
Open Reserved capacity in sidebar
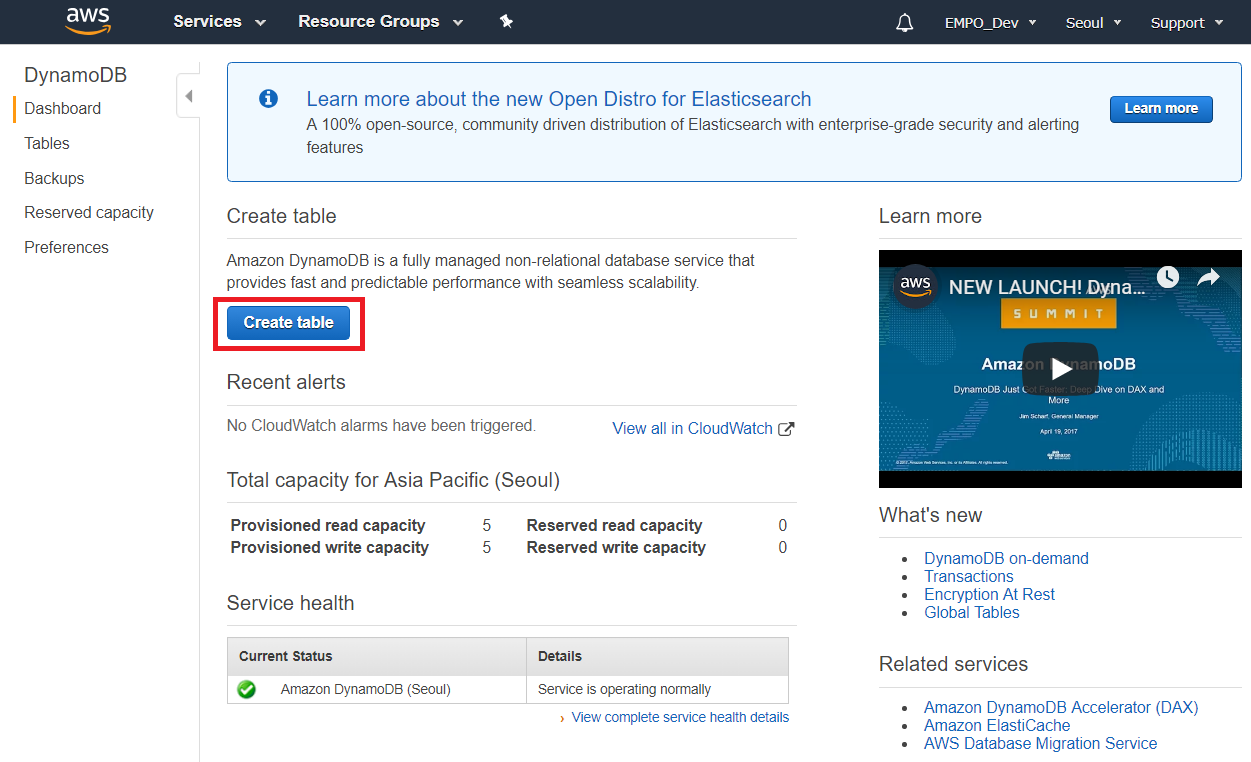click(x=89, y=212)
